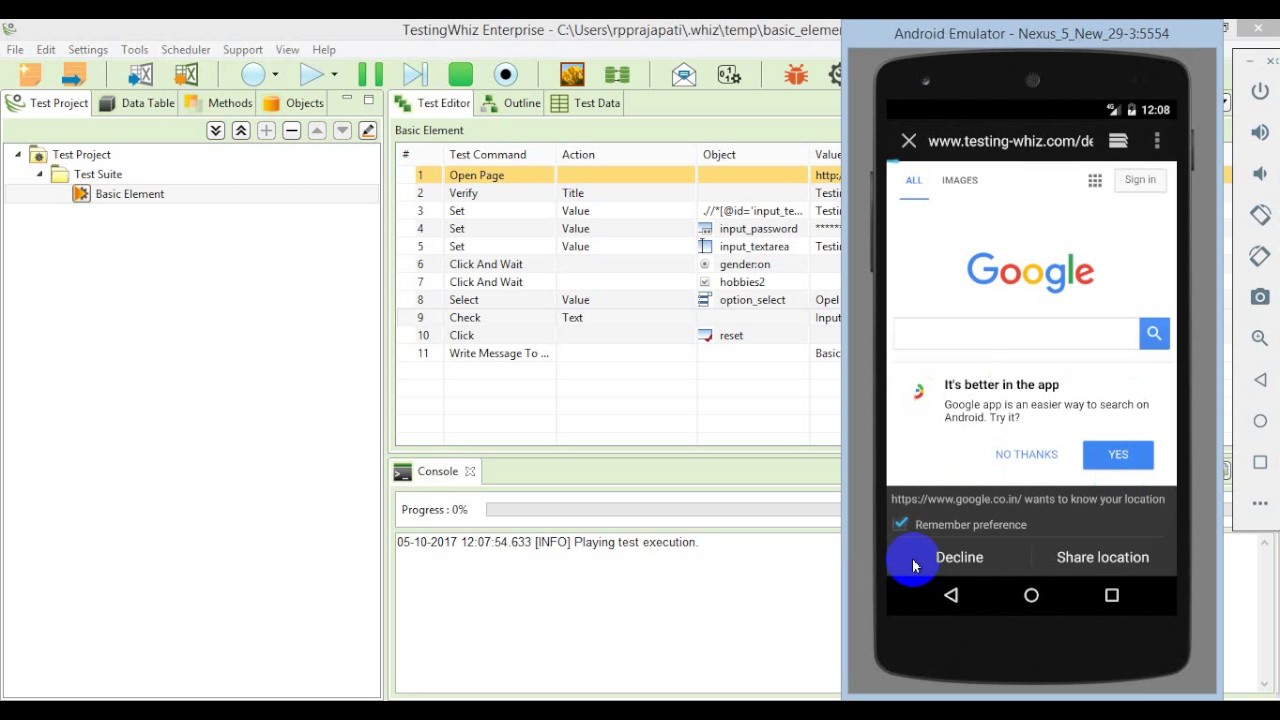
Task: Click Google apps grid icon on phone
Action: [x=1095, y=180]
